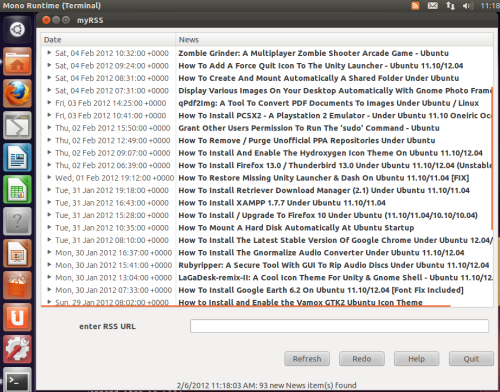Open the Ubuntu Dash home launcher icon
The width and height of the screenshot is (500, 392).
coord(17,29)
